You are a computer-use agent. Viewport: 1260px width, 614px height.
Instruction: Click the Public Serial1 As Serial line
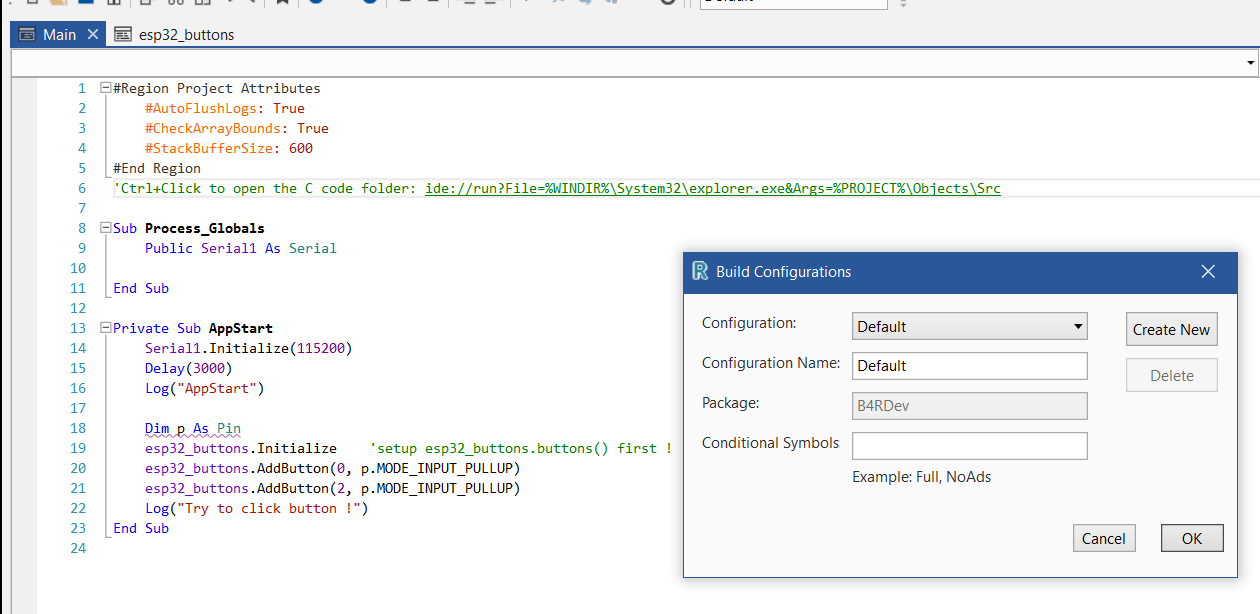tap(241, 248)
